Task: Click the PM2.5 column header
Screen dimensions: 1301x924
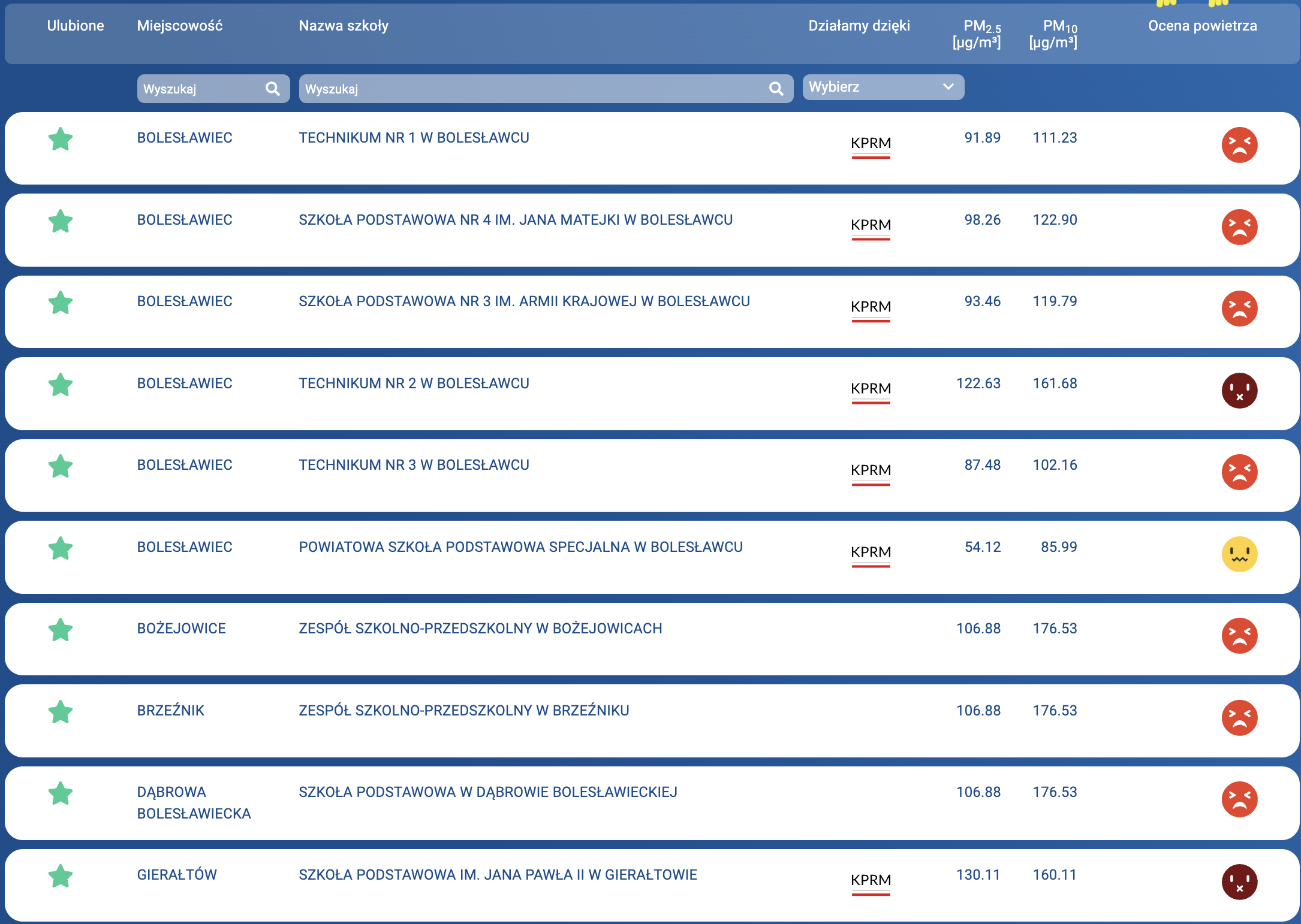Action: point(977,34)
